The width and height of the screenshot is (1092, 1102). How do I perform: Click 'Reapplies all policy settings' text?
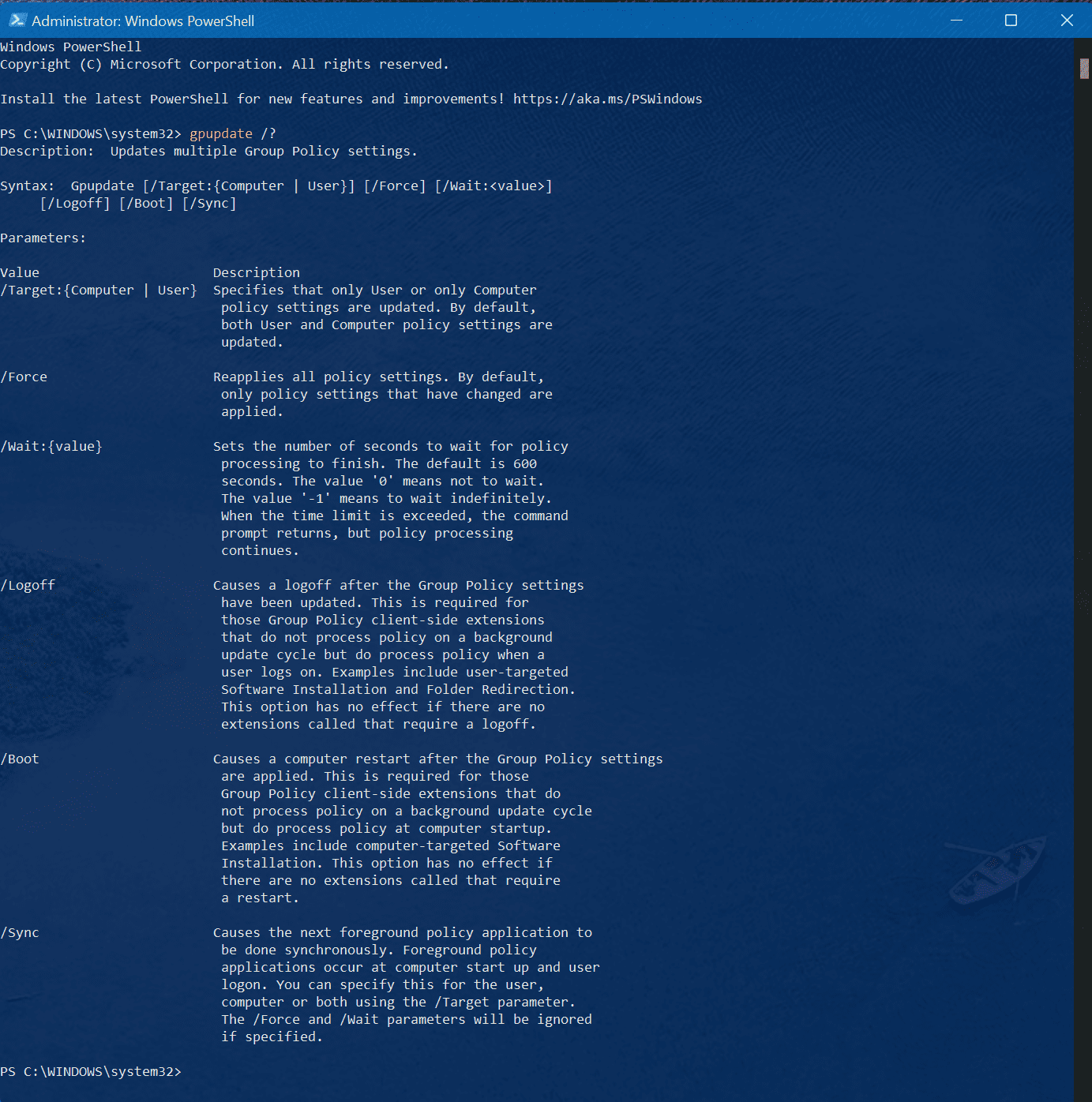pyautogui.click(x=328, y=377)
